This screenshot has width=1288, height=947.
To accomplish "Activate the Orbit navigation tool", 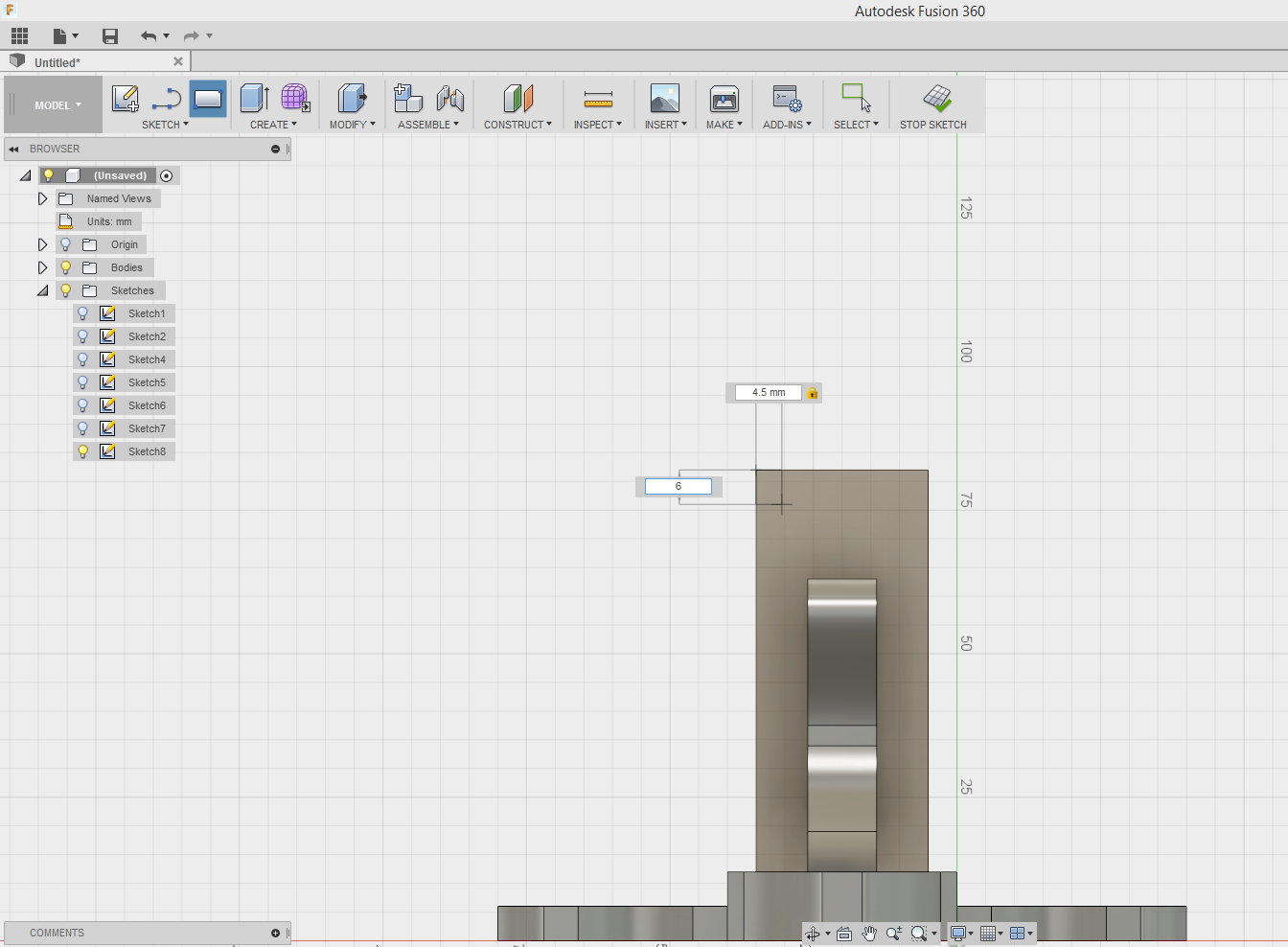I will 813,934.
